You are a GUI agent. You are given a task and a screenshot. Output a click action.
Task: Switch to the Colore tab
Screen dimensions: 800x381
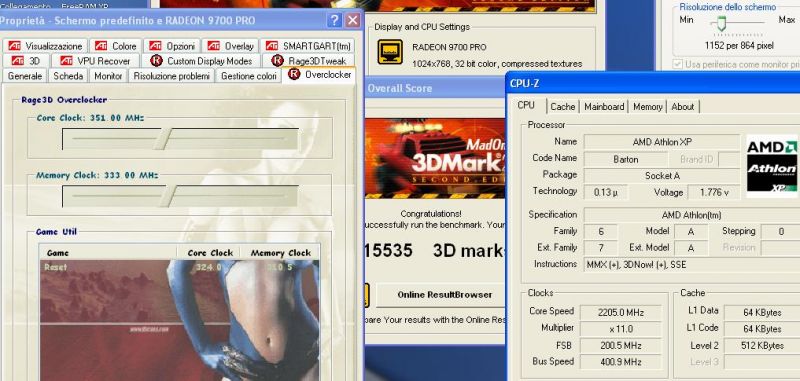tap(116, 46)
